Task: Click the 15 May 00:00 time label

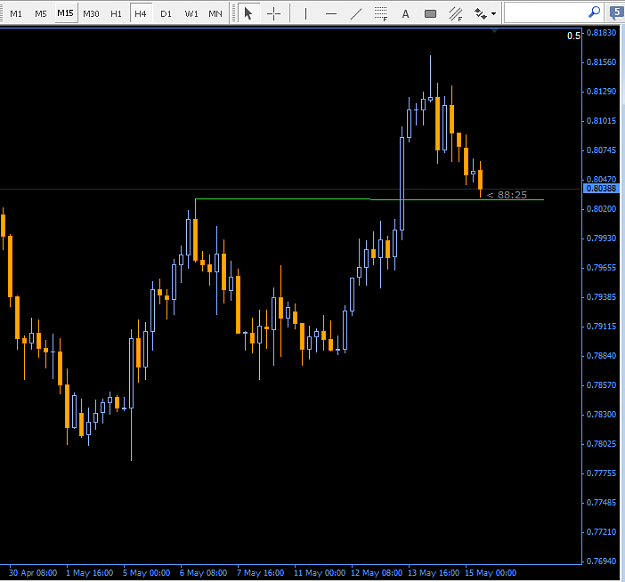Action: pos(490,573)
